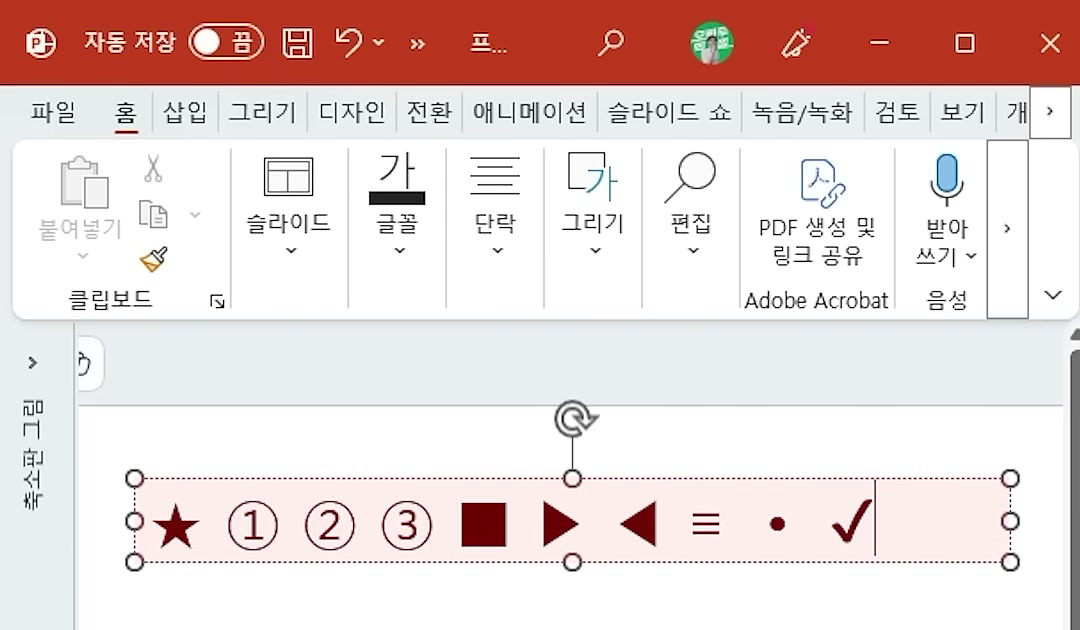Click the circled ① symbol
Viewport: 1080px width, 630px height.
click(253, 525)
